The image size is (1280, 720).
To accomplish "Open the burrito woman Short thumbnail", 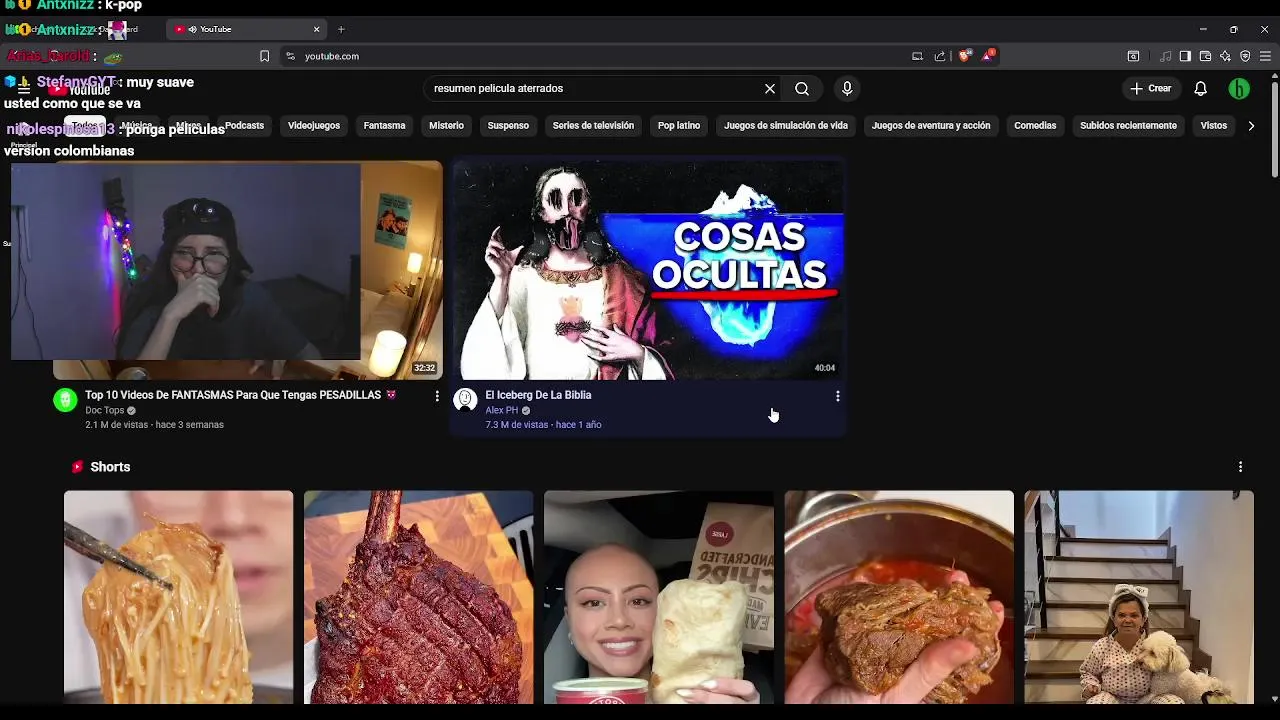I will pos(659,597).
